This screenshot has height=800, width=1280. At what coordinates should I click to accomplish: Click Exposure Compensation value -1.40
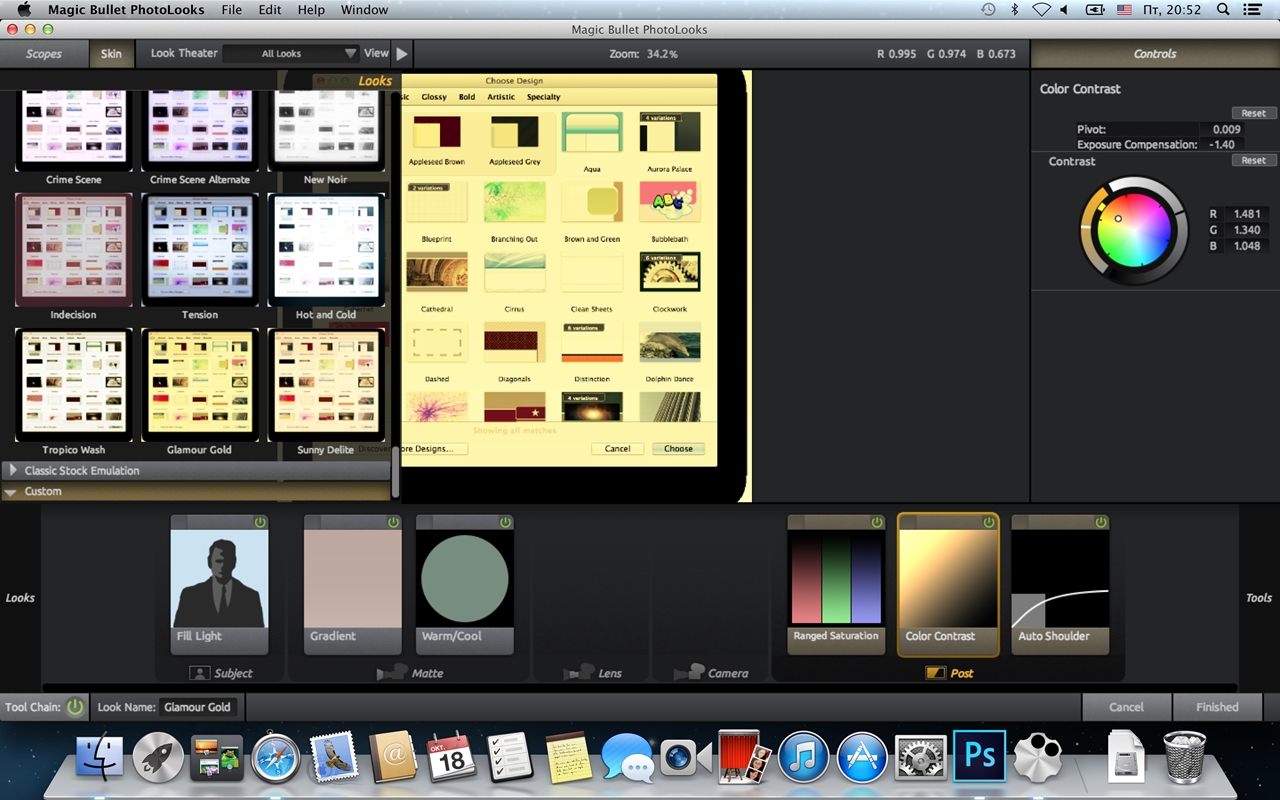1221,144
